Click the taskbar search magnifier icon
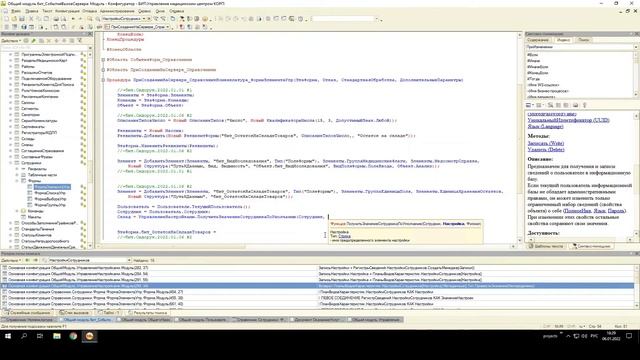This screenshot has width=640, height=360. click(24, 336)
